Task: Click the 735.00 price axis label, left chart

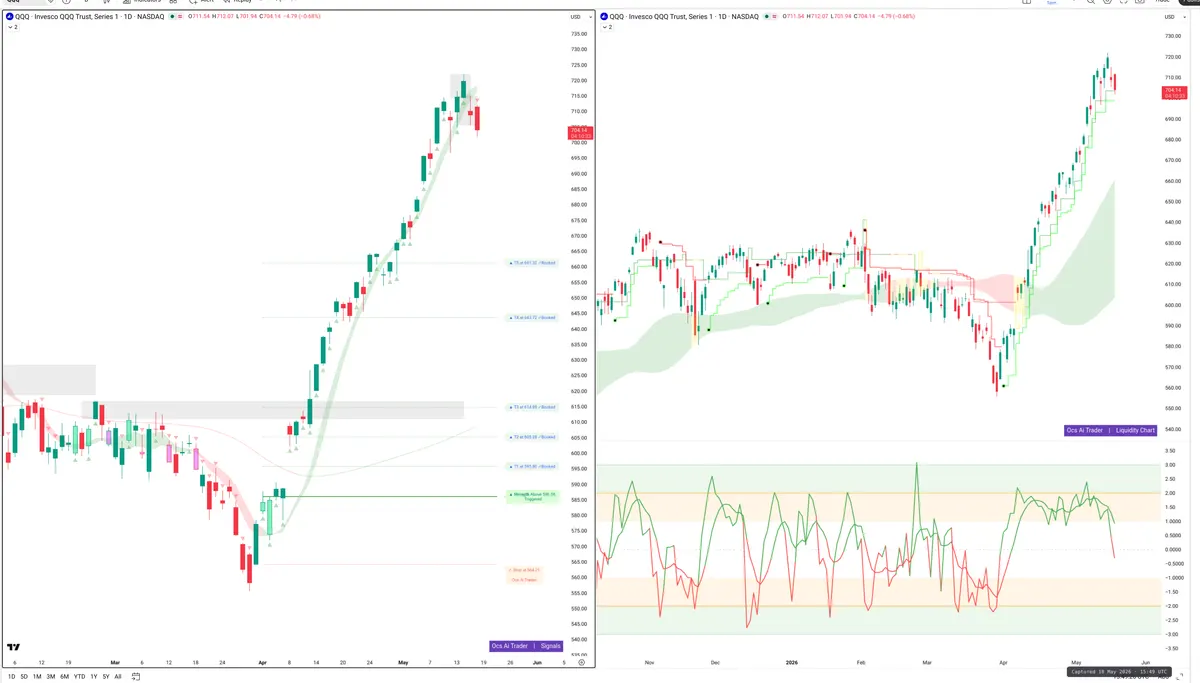Action: [x=578, y=34]
